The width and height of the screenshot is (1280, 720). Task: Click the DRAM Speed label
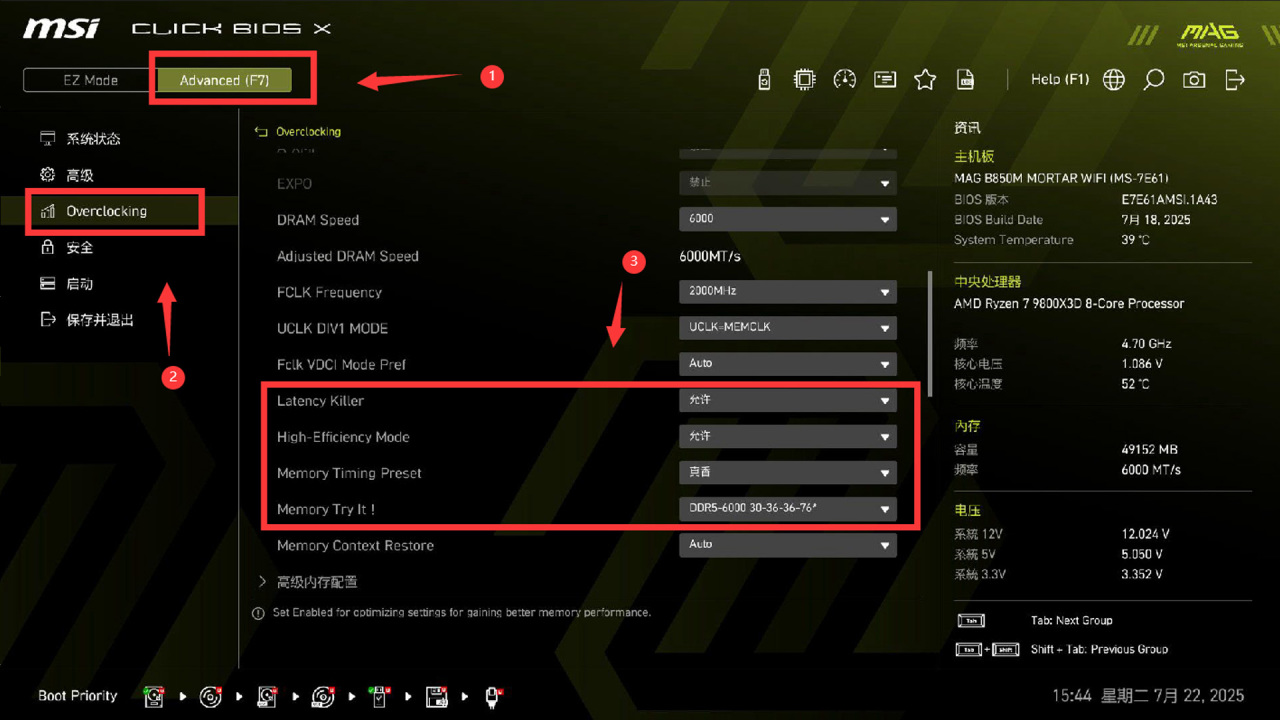[x=318, y=220]
